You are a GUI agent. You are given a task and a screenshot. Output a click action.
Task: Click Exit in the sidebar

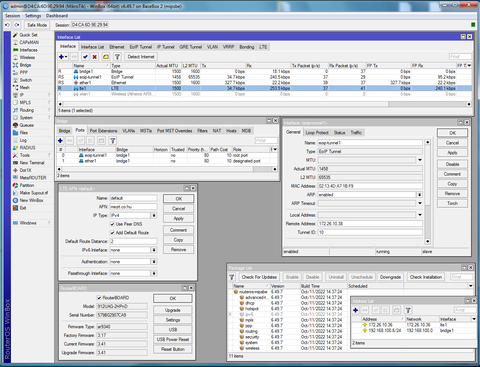click(23, 208)
